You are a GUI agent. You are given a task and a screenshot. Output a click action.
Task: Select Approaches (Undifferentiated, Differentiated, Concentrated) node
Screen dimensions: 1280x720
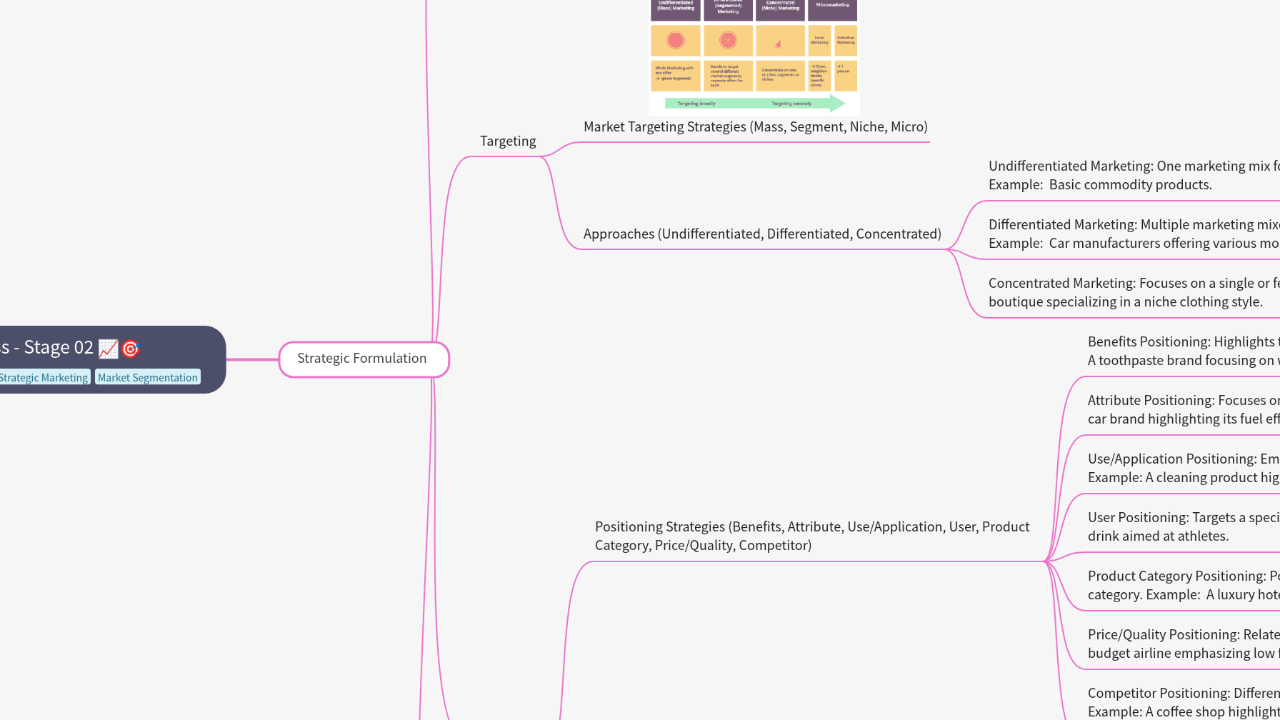[762, 234]
